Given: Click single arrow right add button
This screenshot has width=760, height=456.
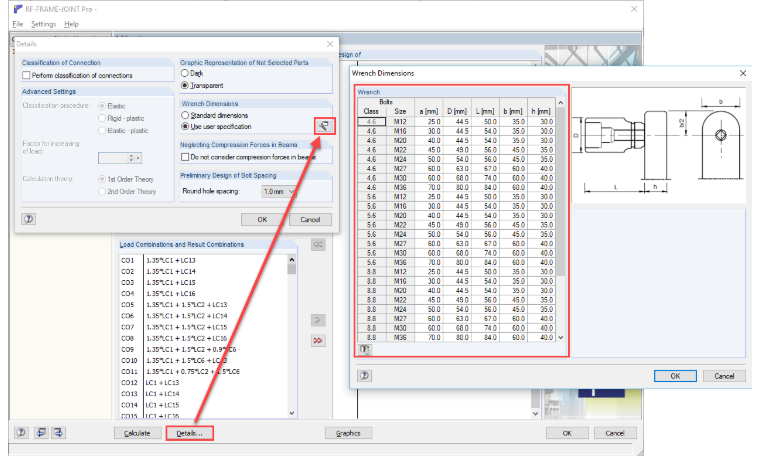Looking at the screenshot, I should pos(318,320).
